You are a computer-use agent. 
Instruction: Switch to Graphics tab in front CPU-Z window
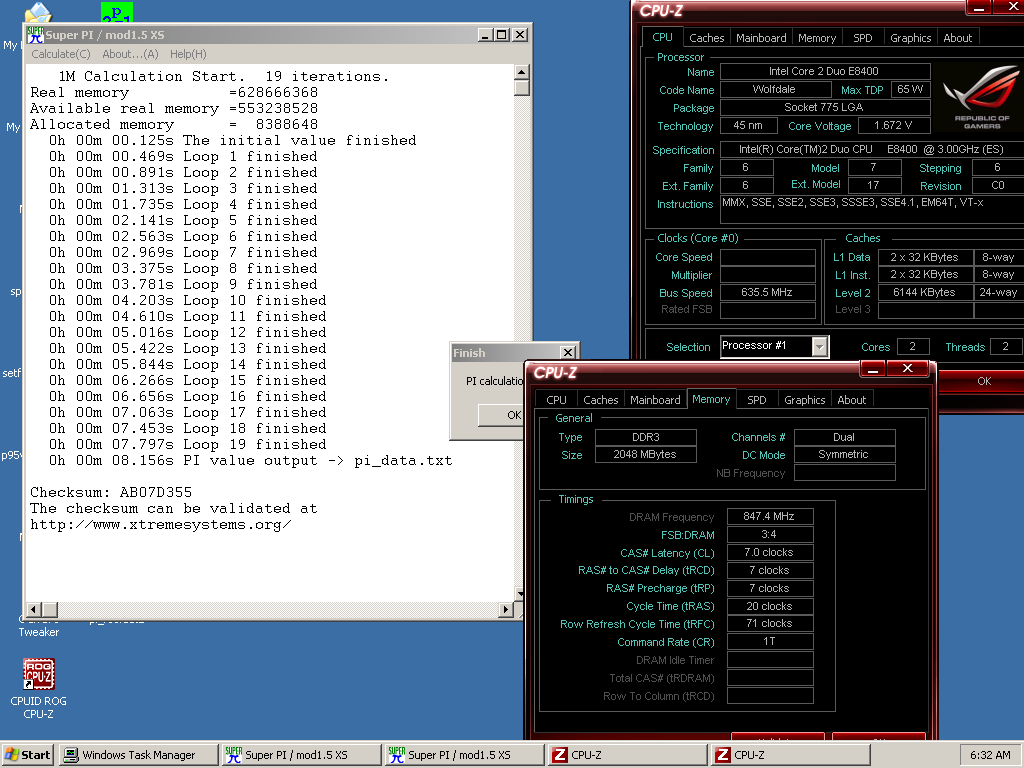click(805, 400)
